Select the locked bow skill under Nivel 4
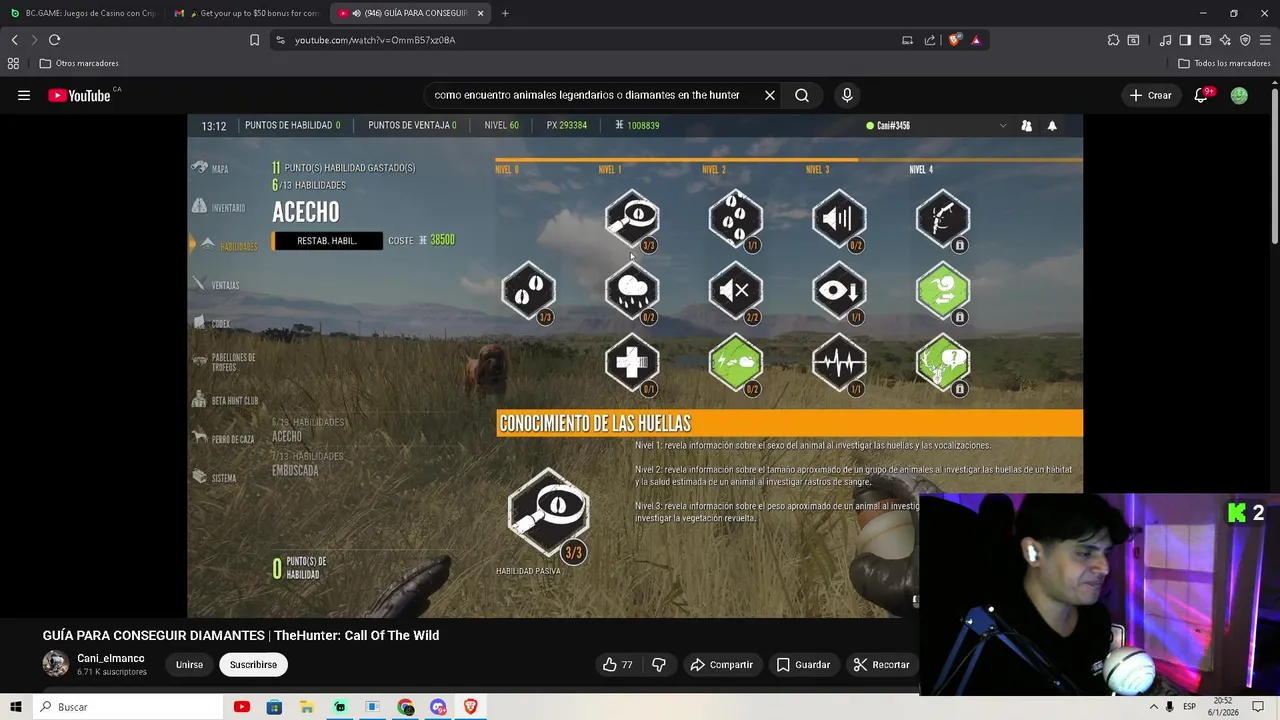 (x=943, y=218)
